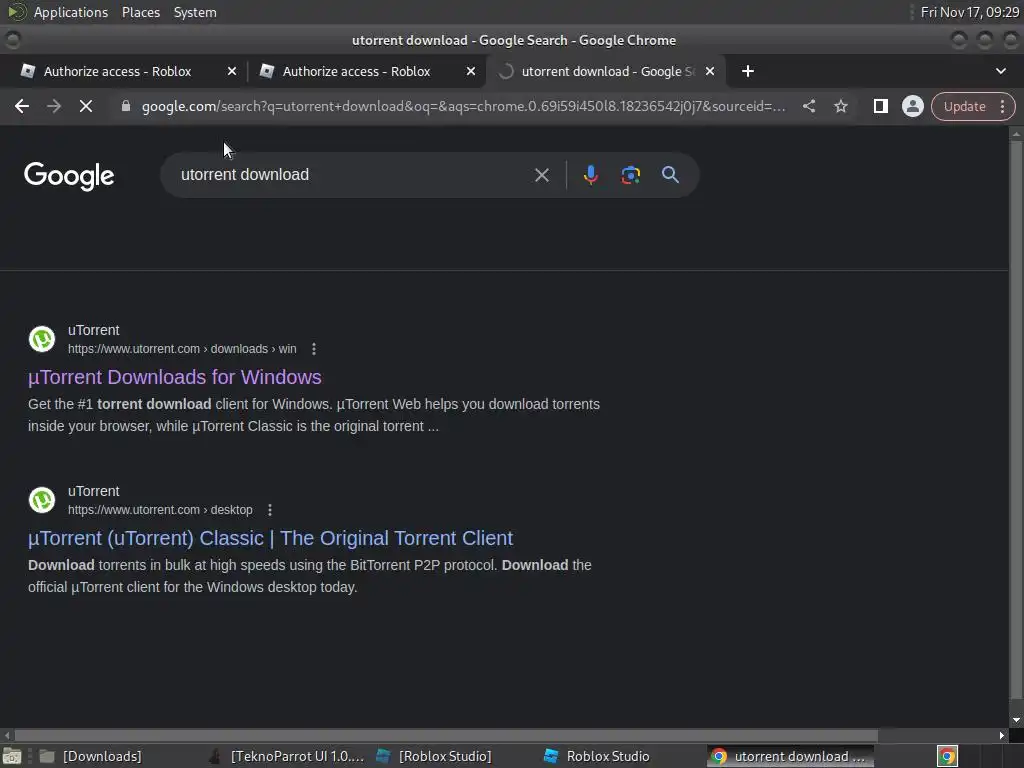View site information via the lock icon
This screenshot has width=1024, height=768.
click(x=126, y=106)
